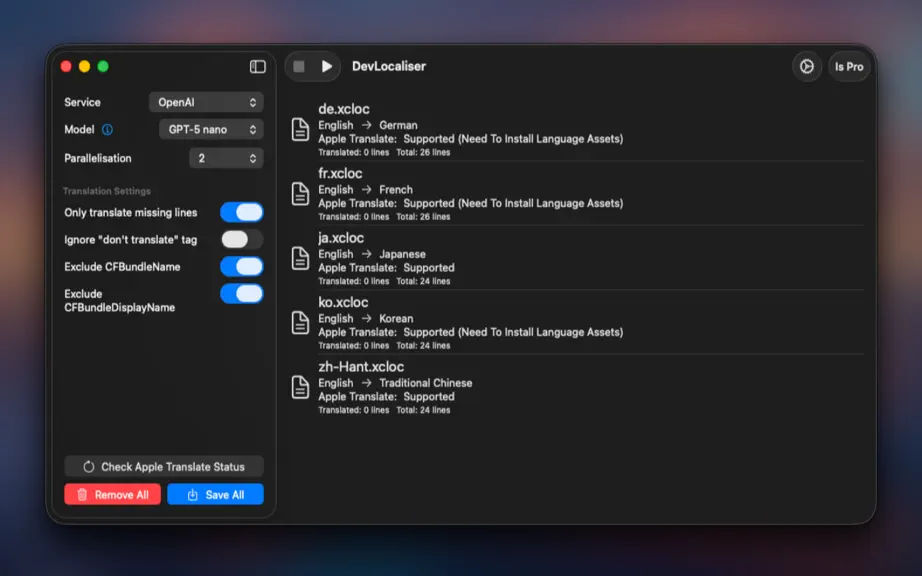Click Translated: 0 lines in ko.xcloc row
The height and width of the screenshot is (576, 922).
[x=354, y=346]
